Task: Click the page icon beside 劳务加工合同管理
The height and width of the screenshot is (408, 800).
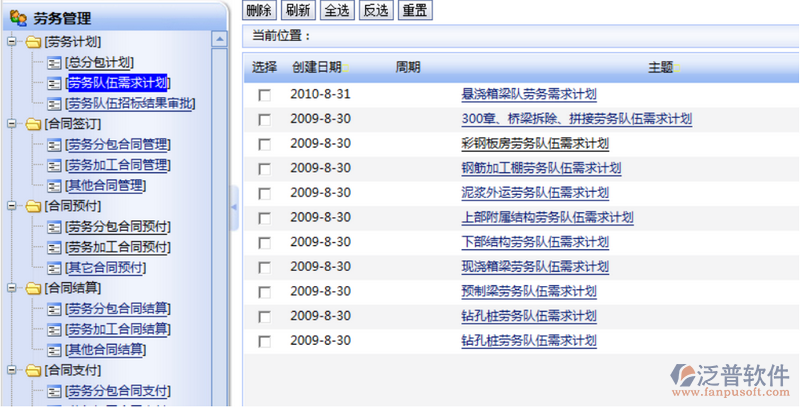Action: coord(54,166)
